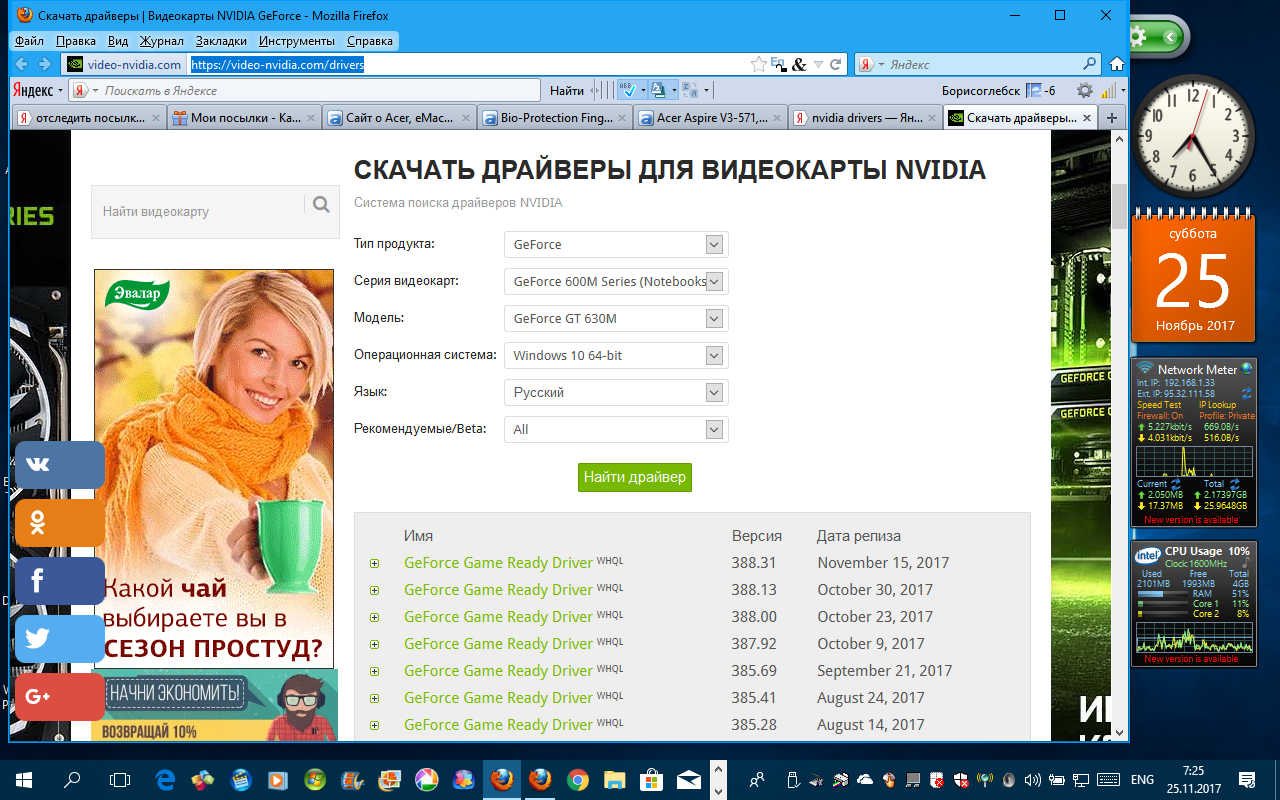Open the Справка menu
The width and height of the screenshot is (1280, 800).
click(370, 41)
